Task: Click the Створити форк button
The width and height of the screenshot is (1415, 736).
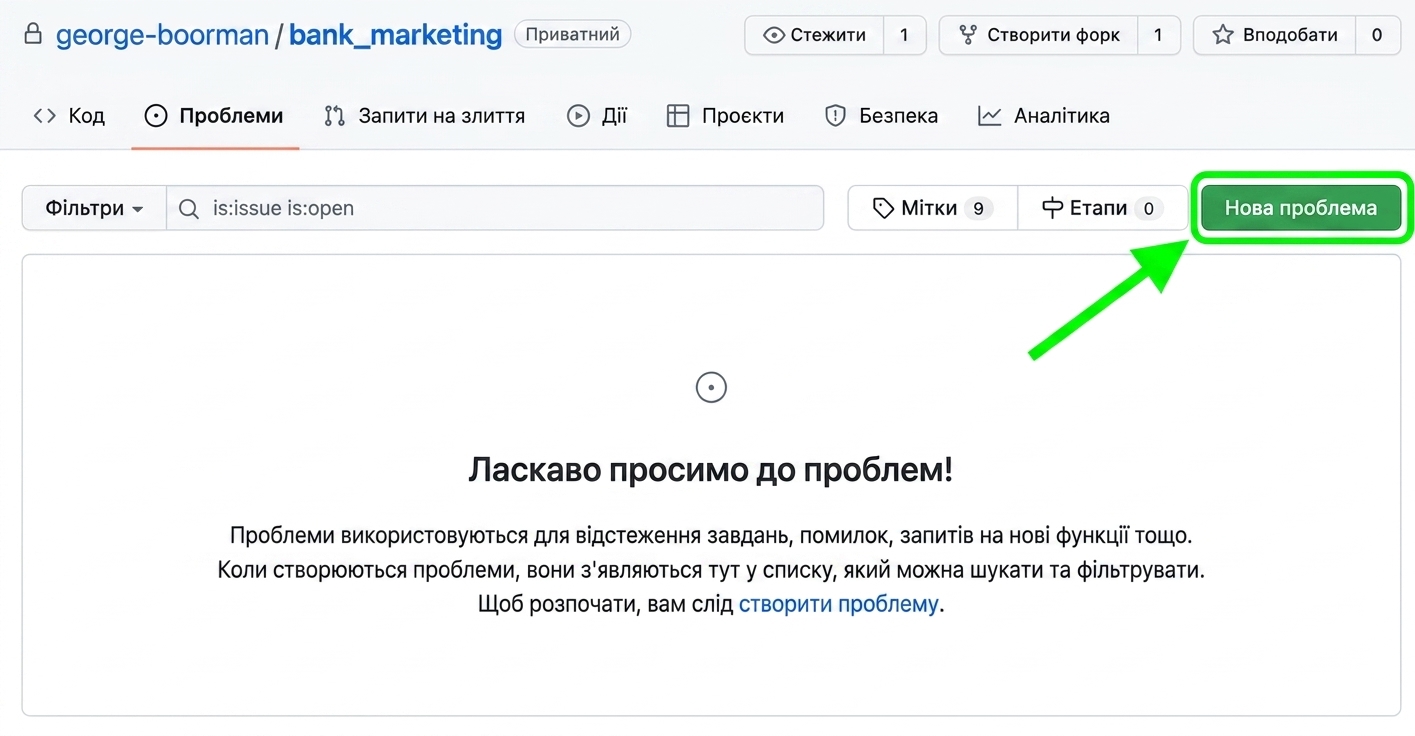Action: [1038, 35]
